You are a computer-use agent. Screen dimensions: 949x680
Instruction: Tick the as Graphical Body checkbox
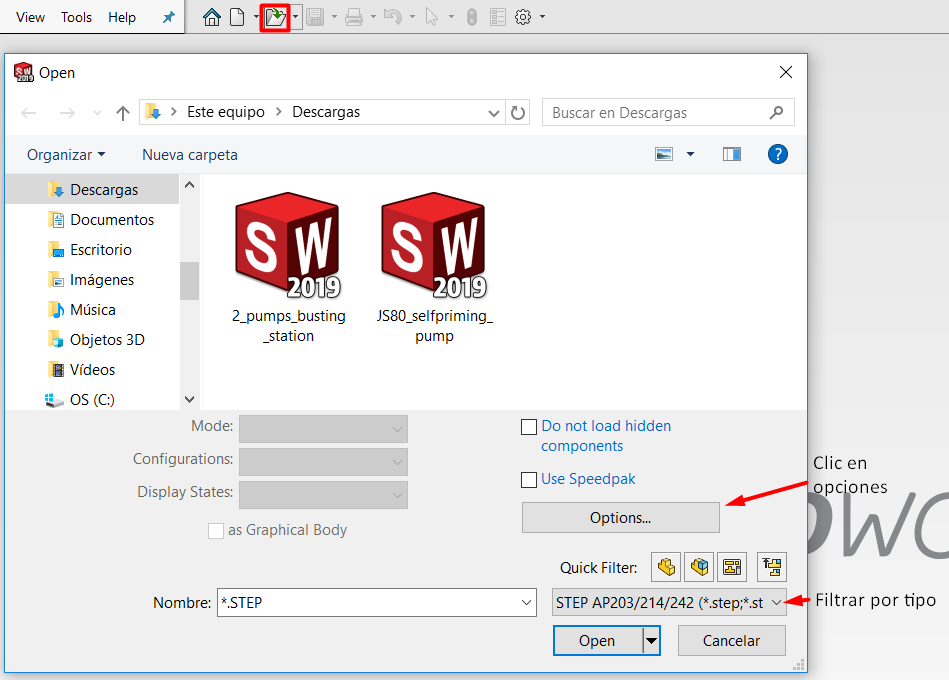[215, 531]
